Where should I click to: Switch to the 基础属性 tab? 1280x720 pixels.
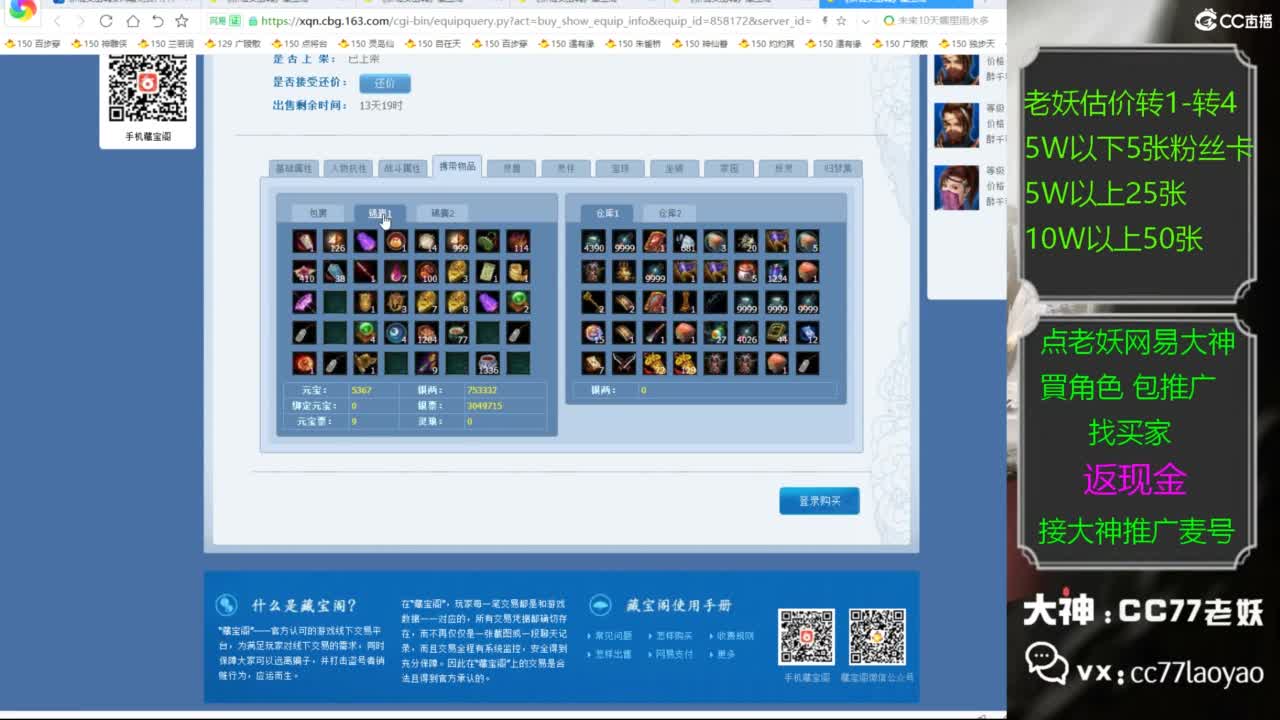294,167
